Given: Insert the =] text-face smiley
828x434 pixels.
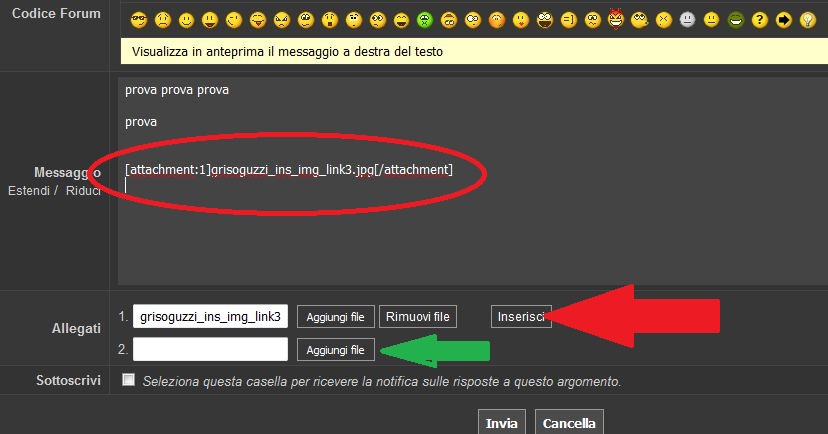Looking at the screenshot, I should point(569,21).
